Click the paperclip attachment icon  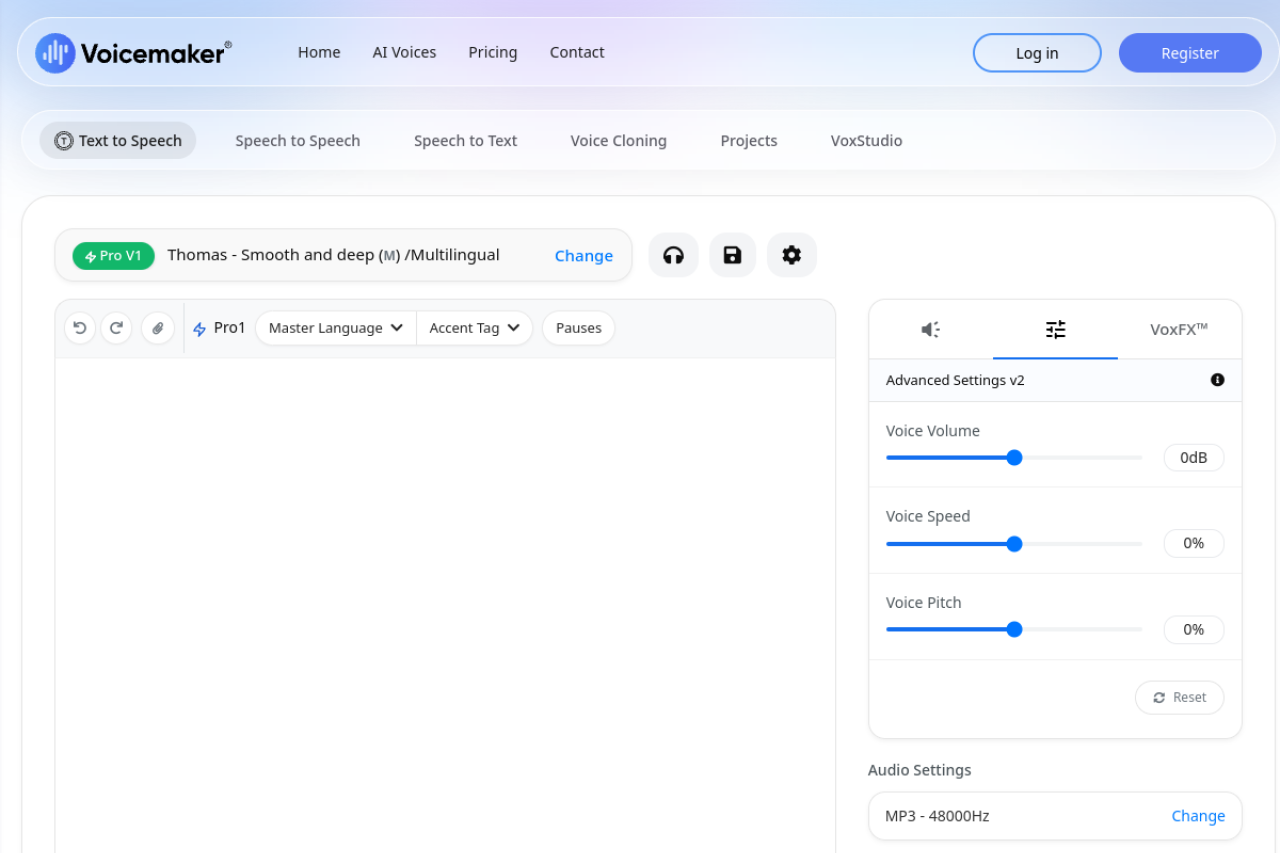click(x=158, y=328)
